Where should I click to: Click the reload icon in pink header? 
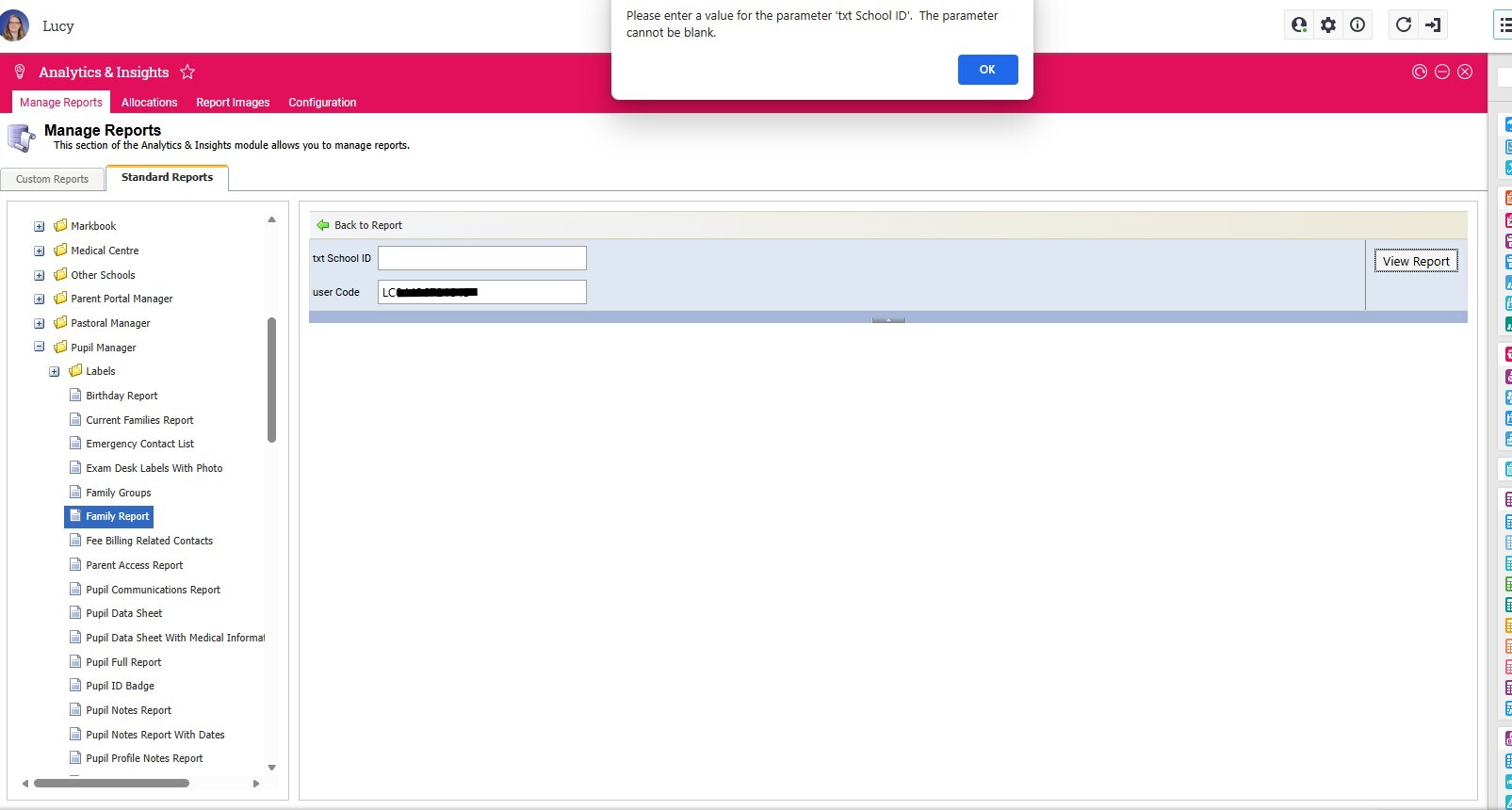point(1420,73)
